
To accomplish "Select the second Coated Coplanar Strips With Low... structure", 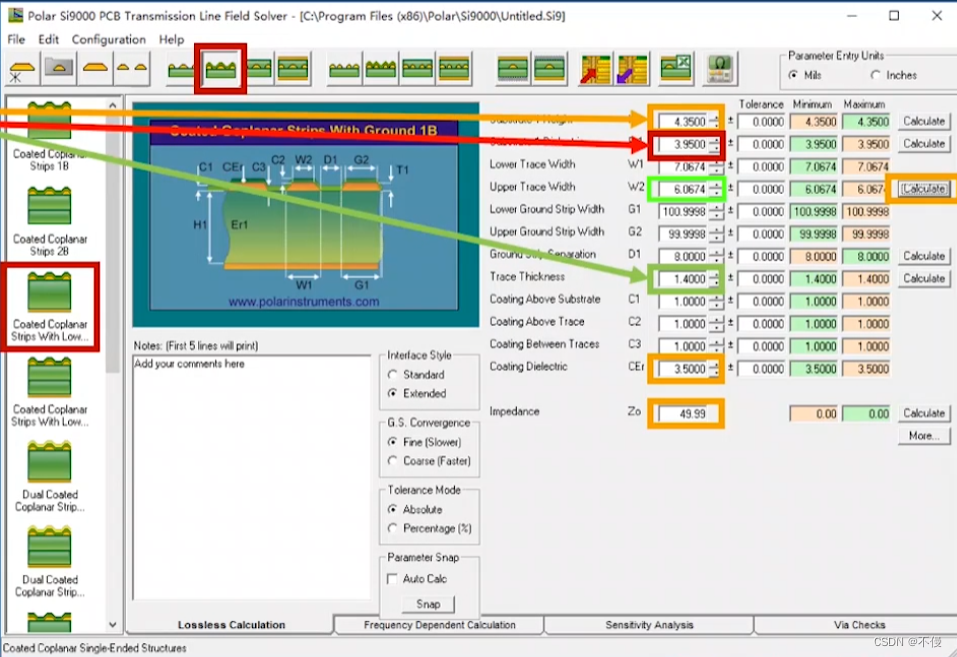I will (49, 392).
